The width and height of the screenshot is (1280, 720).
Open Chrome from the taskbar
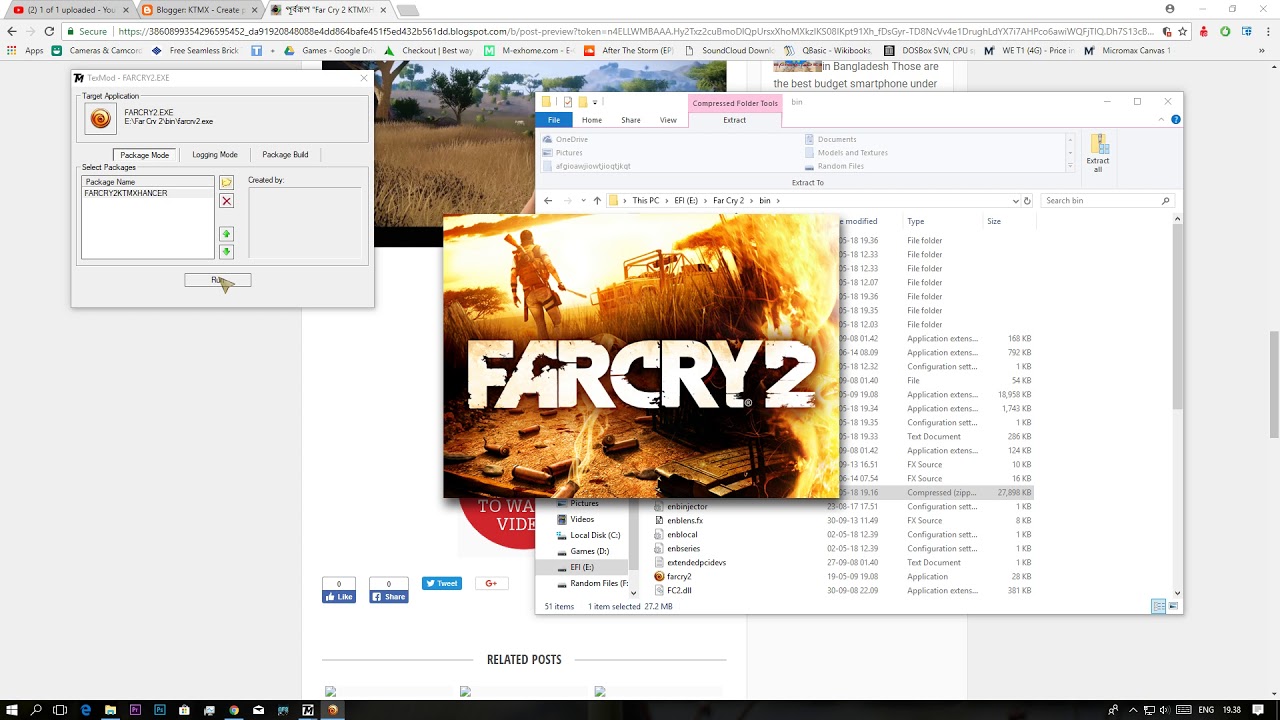click(234, 710)
